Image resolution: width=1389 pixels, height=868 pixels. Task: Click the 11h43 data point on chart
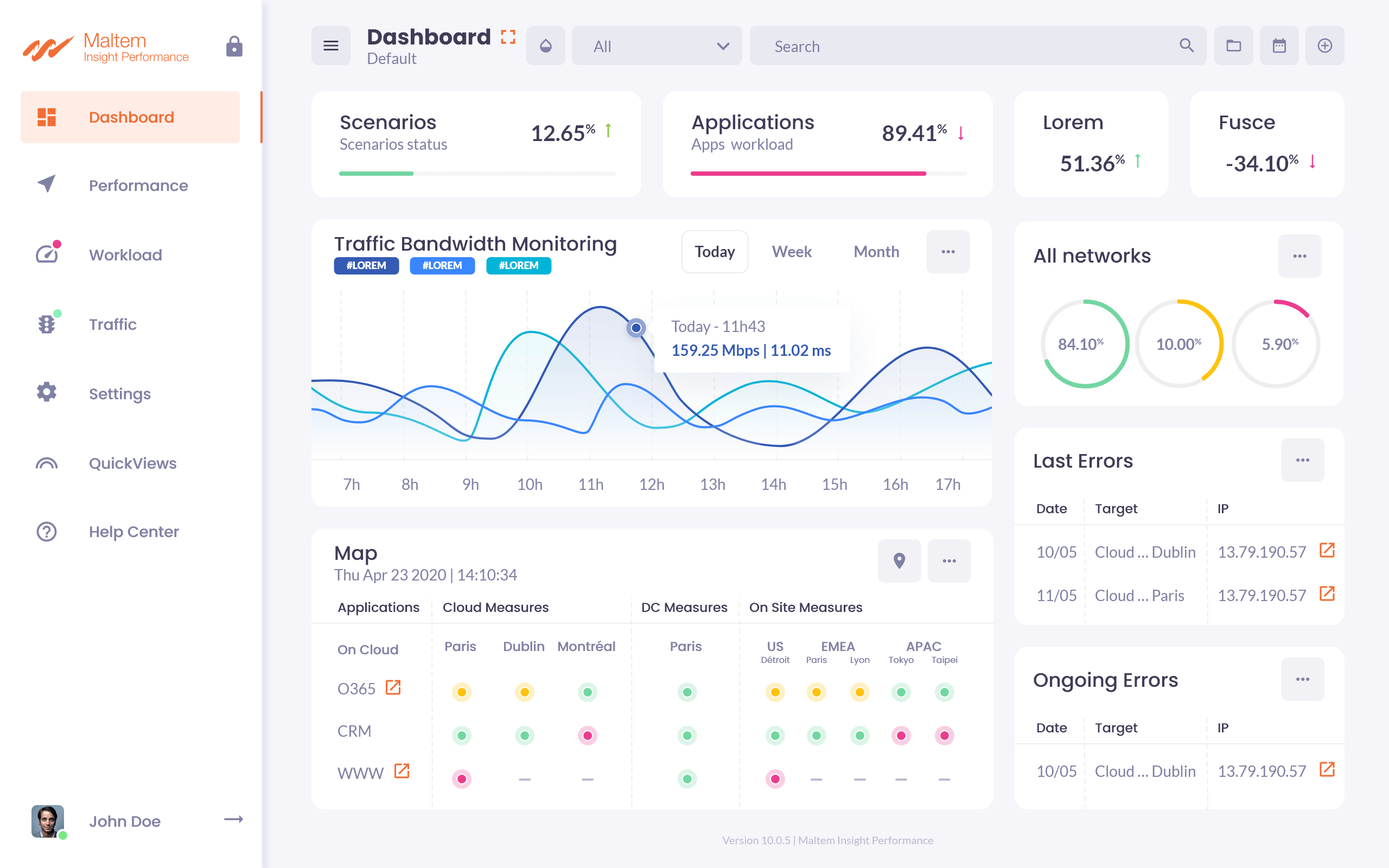tap(635, 328)
